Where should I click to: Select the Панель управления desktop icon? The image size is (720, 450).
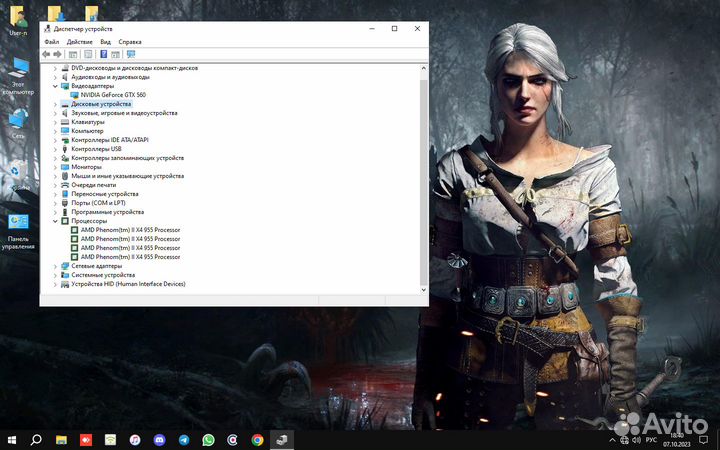point(18,228)
